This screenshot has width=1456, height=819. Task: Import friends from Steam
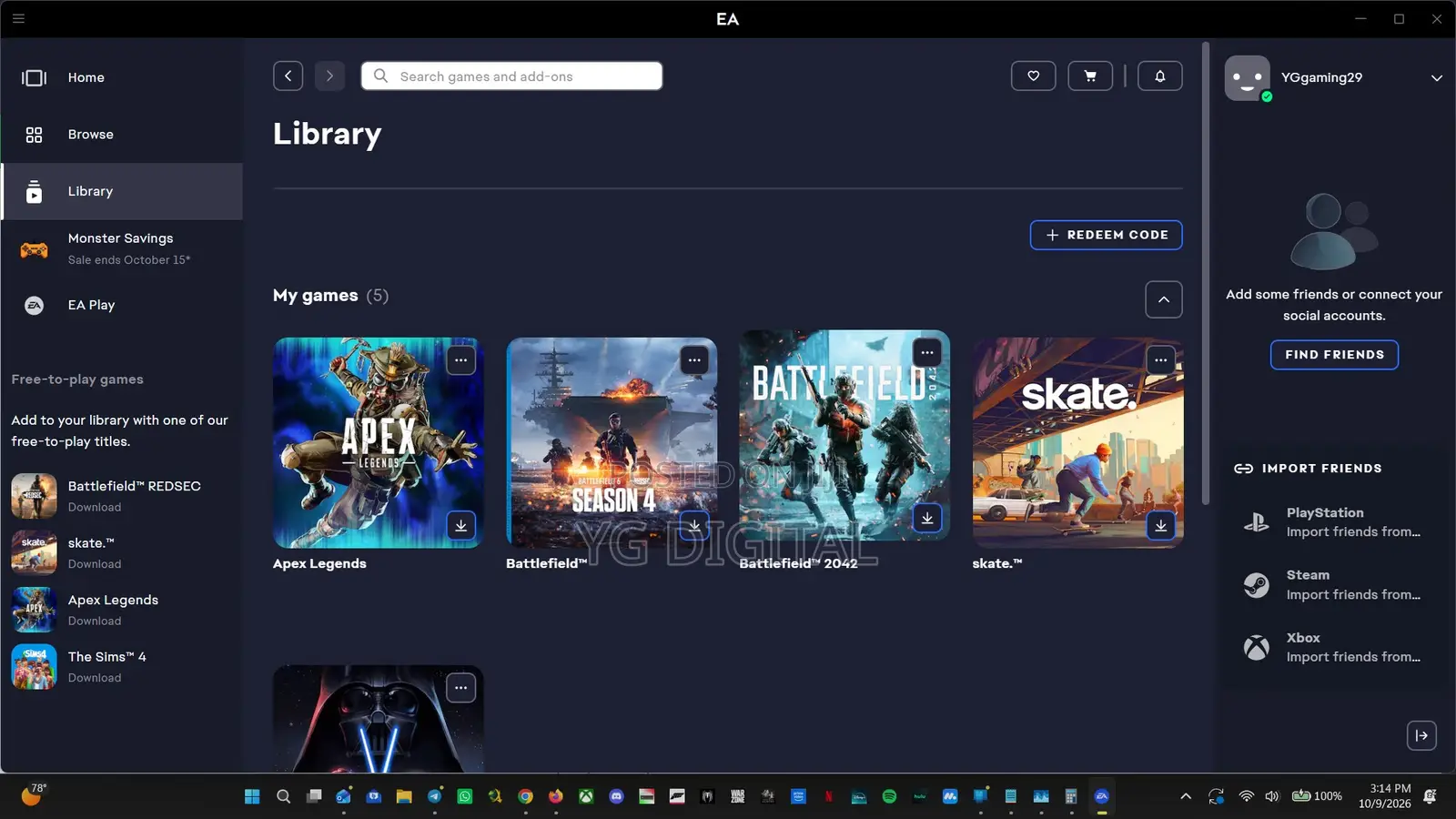click(1334, 585)
